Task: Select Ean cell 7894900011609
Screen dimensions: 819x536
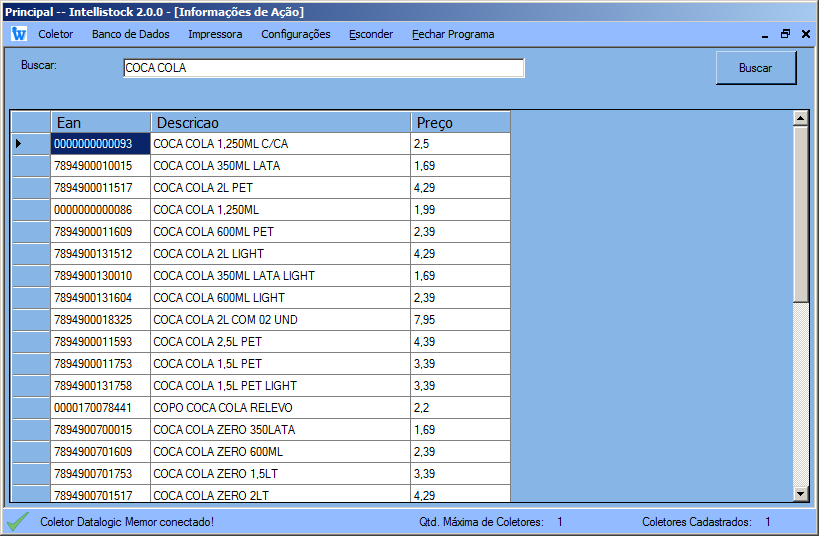Action: pyautogui.click(x=101, y=231)
